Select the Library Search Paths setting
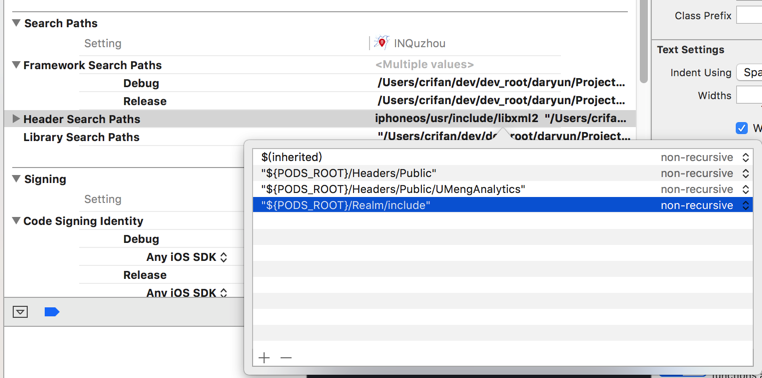The image size is (762, 378). (x=81, y=137)
